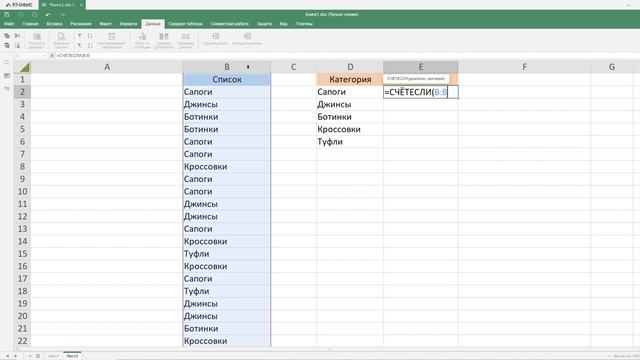The width and height of the screenshot is (640, 360).
Task: Click the upper sort order icon
Action: point(90,36)
